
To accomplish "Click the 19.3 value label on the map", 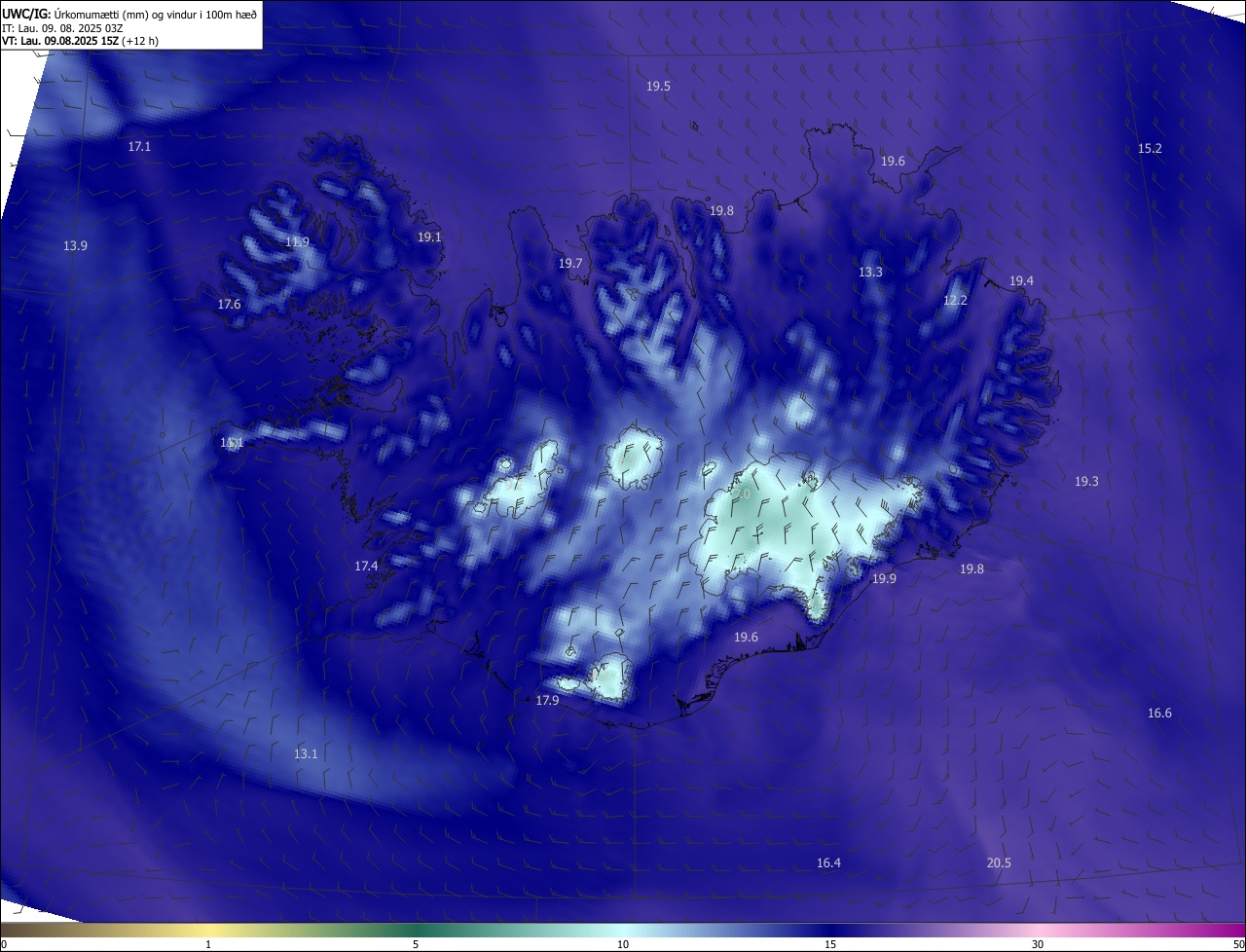I will [x=1087, y=482].
